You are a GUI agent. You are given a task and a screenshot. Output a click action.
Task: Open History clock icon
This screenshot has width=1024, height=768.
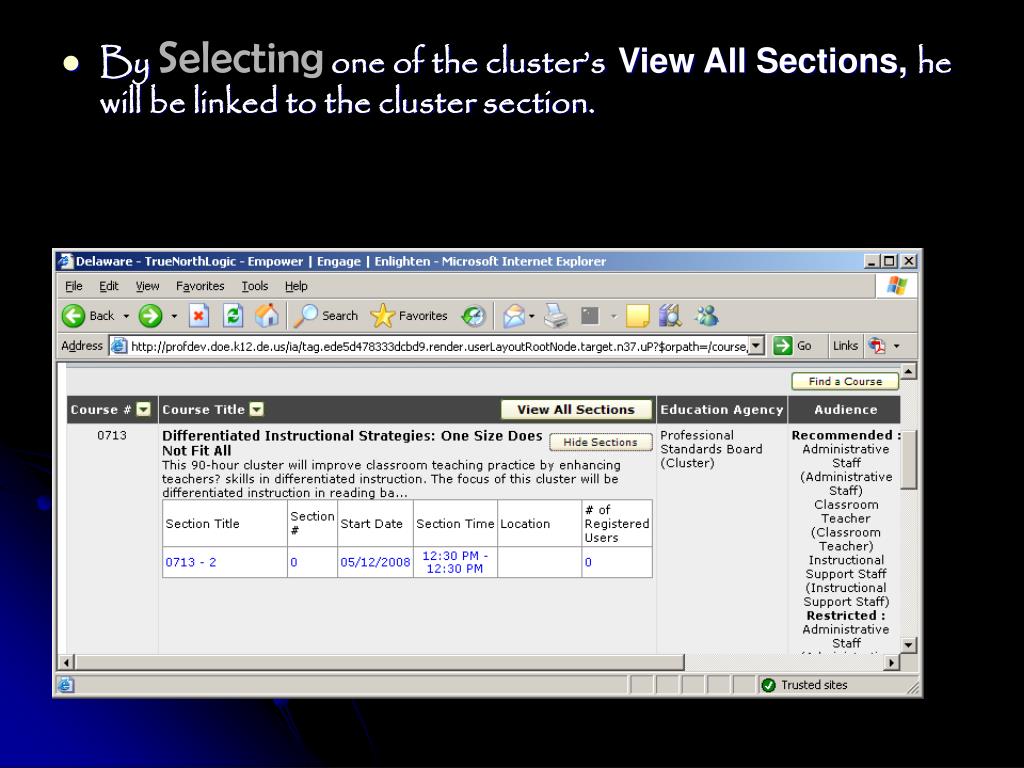point(473,316)
